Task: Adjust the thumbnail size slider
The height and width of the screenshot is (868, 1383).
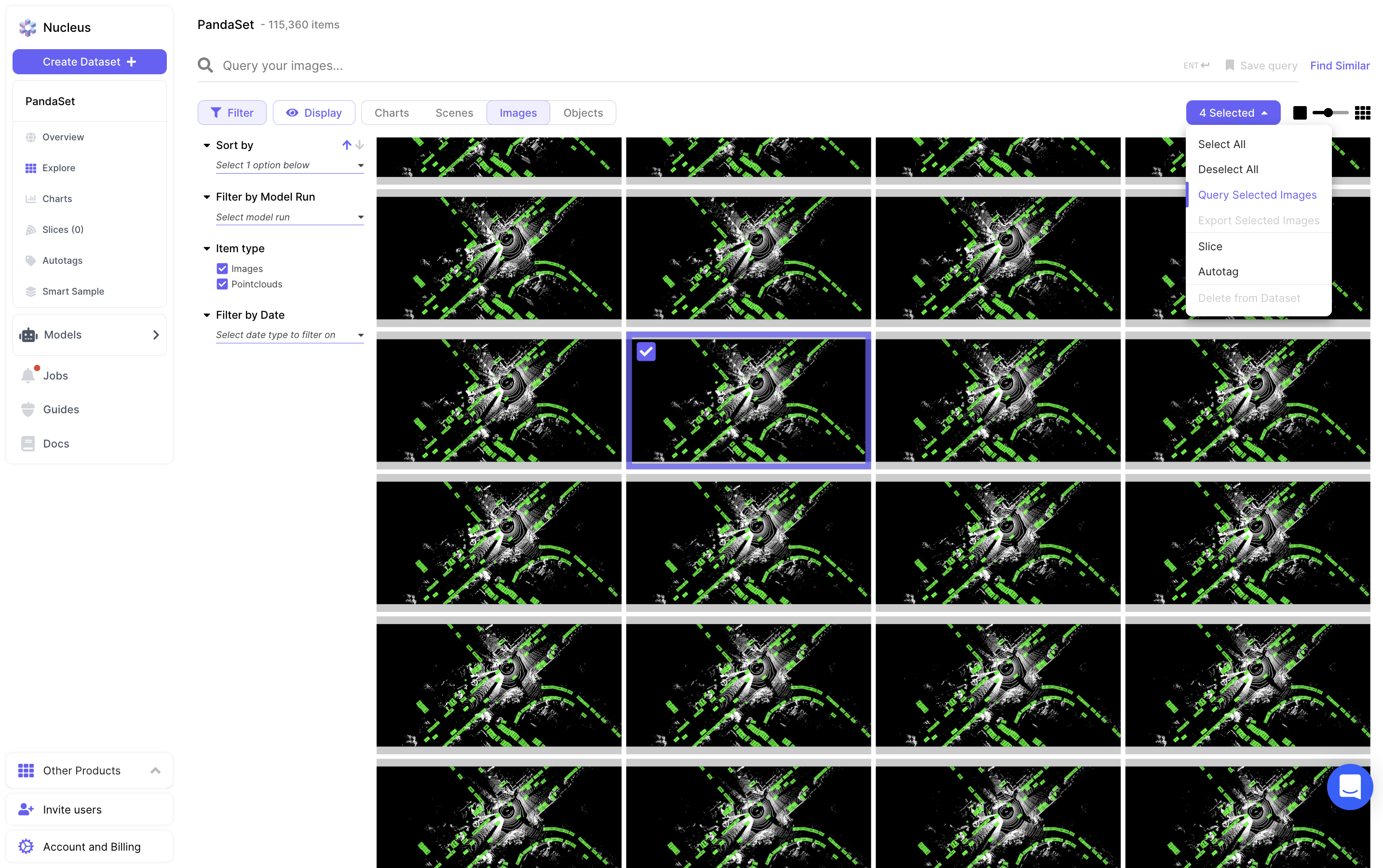Action: [x=1328, y=113]
